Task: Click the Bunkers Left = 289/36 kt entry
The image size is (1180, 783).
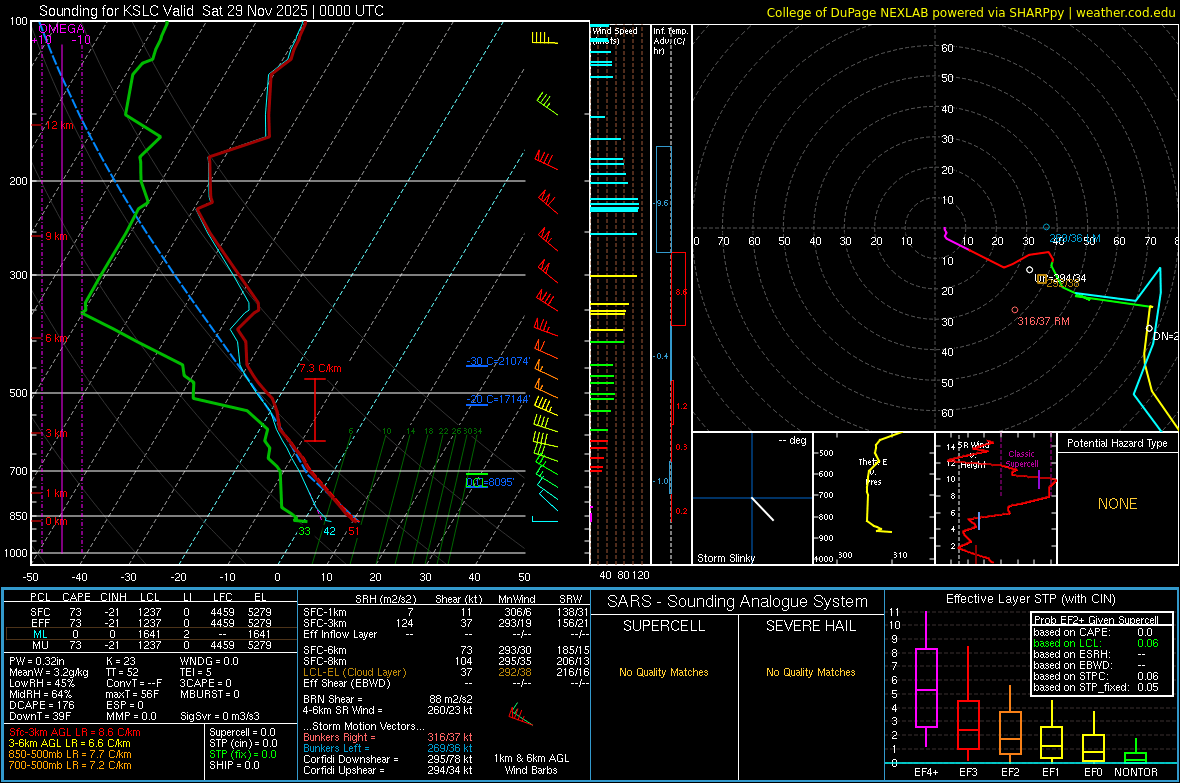Action: coord(388,748)
